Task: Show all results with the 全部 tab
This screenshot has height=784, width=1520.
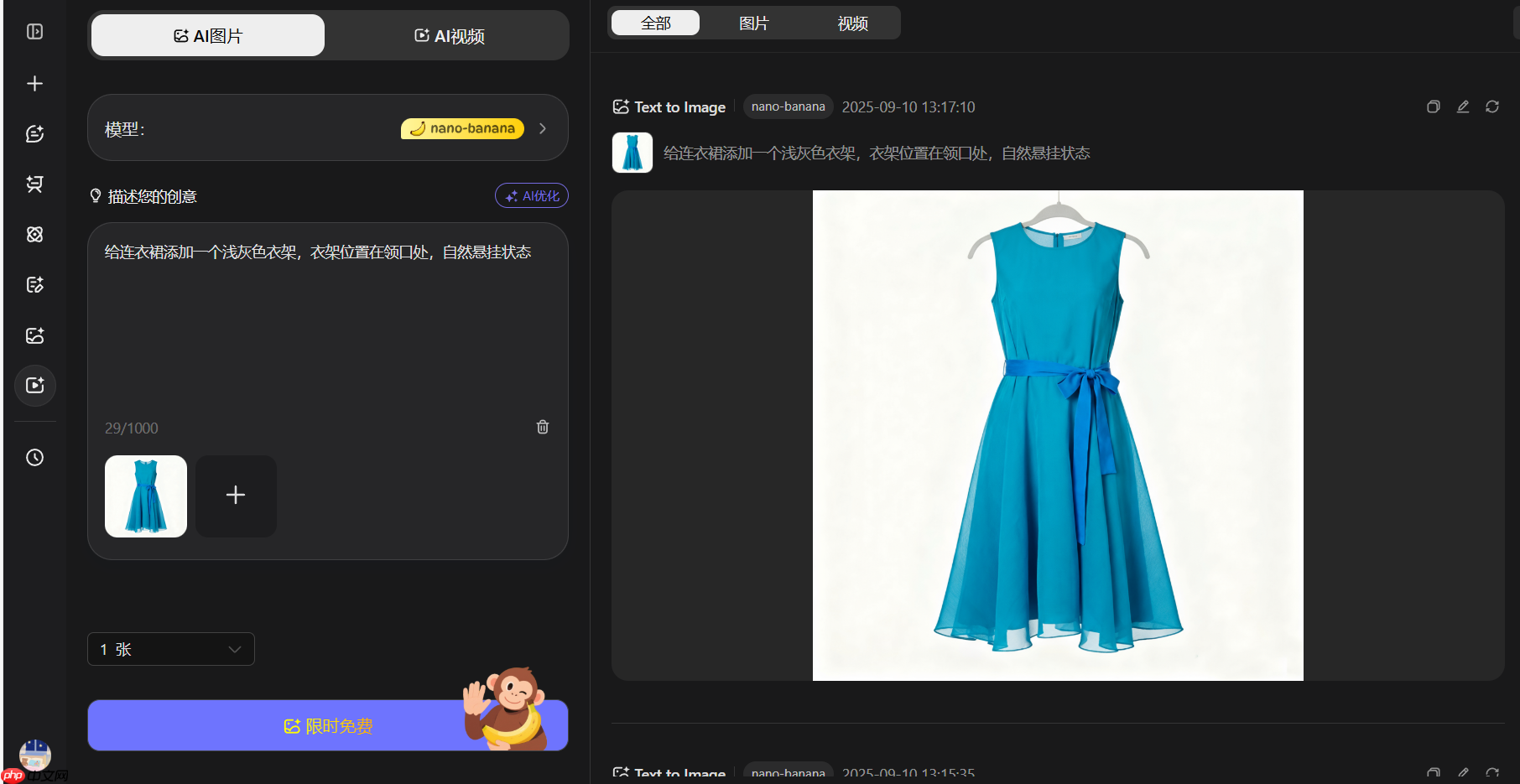Action: pos(655,23)
